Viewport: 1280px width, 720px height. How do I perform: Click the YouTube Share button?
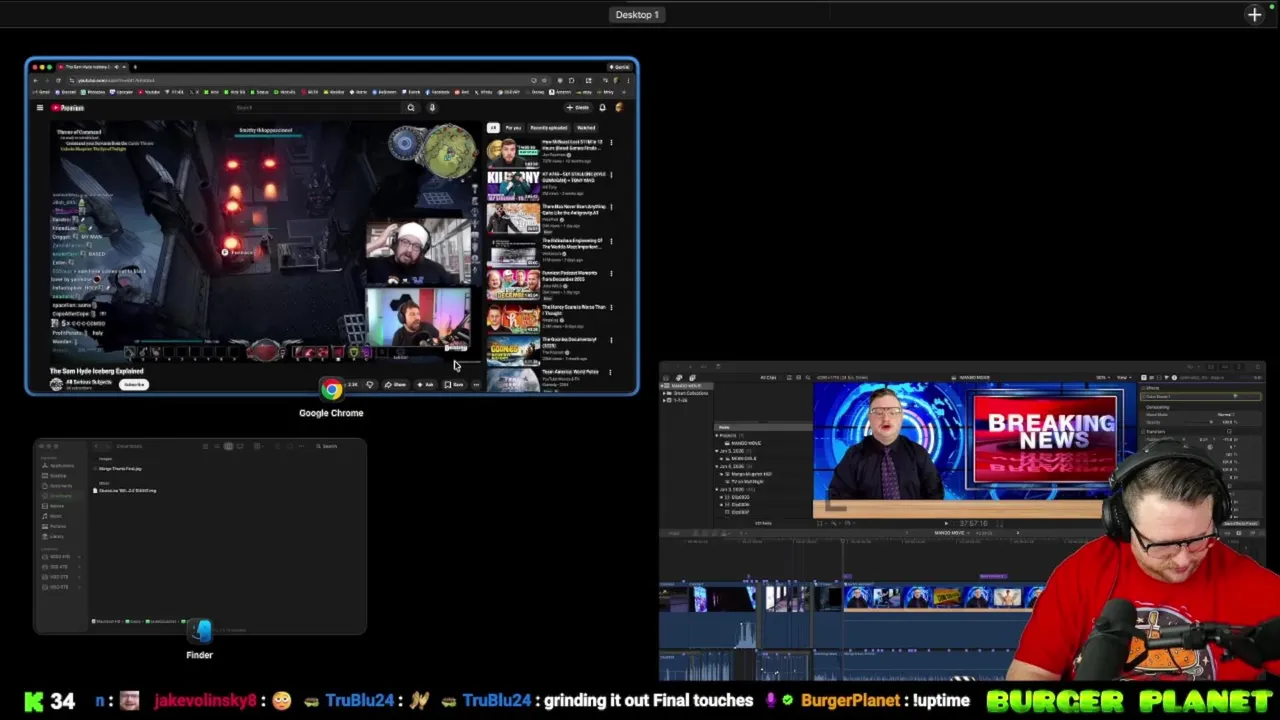tap(396, 385)
